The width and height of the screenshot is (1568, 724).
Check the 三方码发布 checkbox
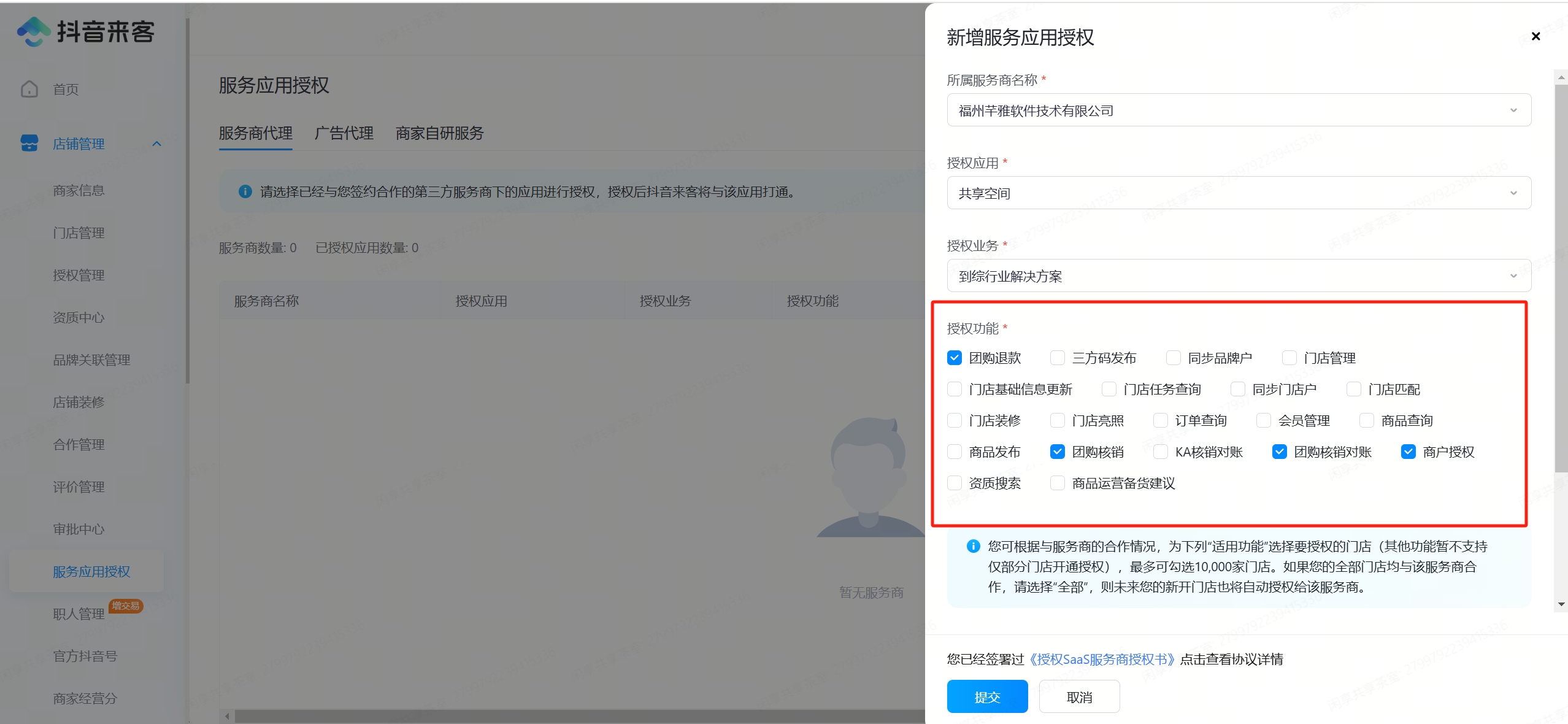1058,358
